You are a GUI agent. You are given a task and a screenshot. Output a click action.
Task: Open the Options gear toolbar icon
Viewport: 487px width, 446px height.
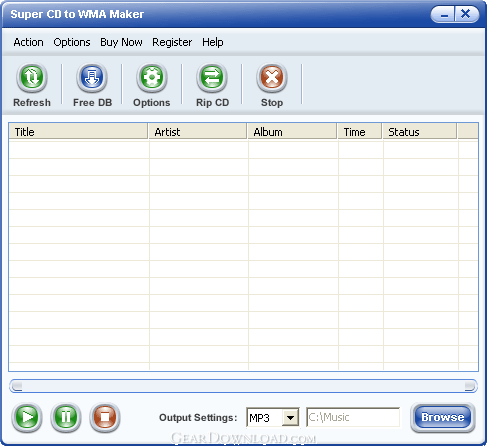tap(152, 78)
